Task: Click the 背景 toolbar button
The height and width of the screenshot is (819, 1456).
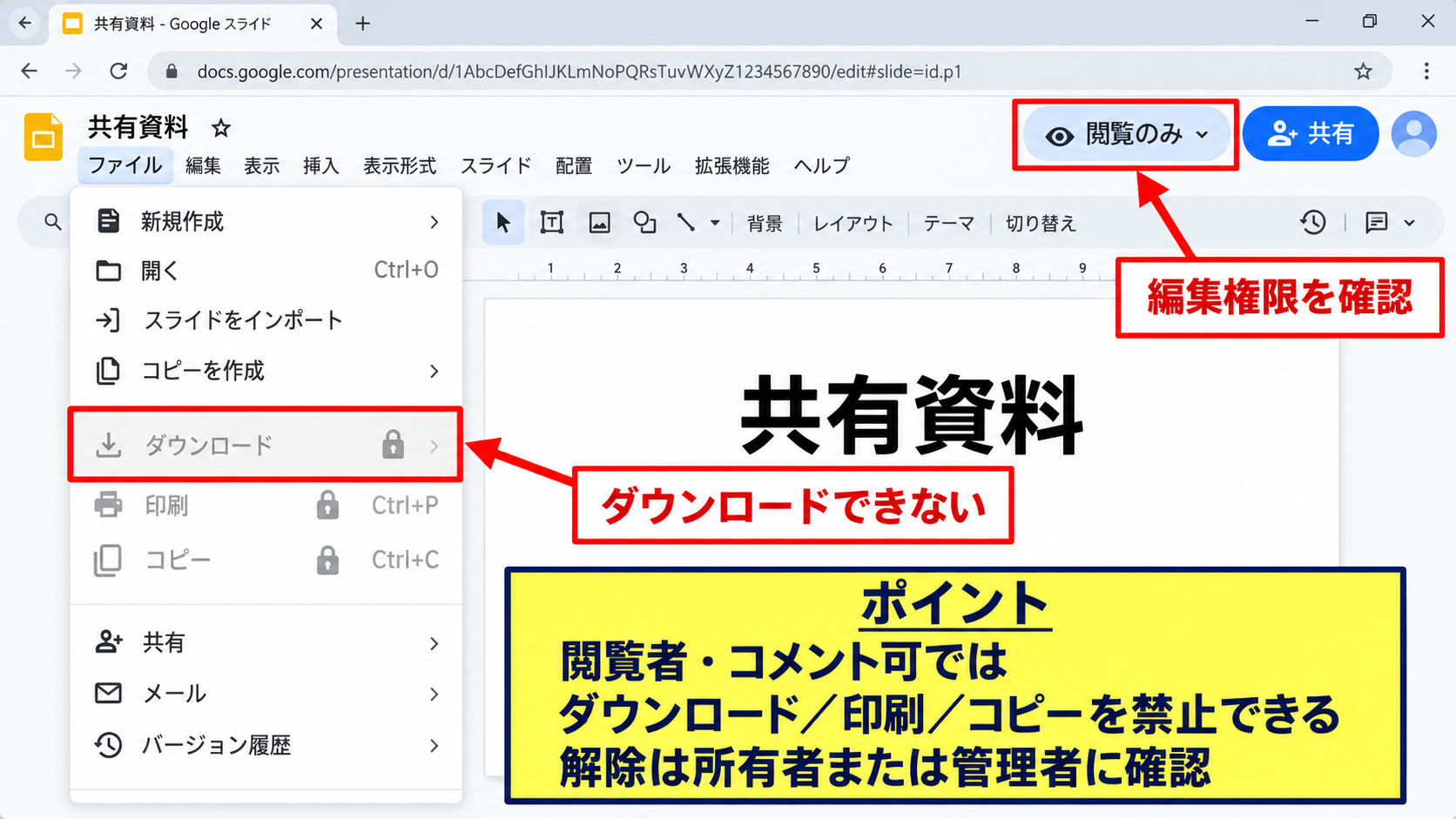Action: (x=765, y=224)
